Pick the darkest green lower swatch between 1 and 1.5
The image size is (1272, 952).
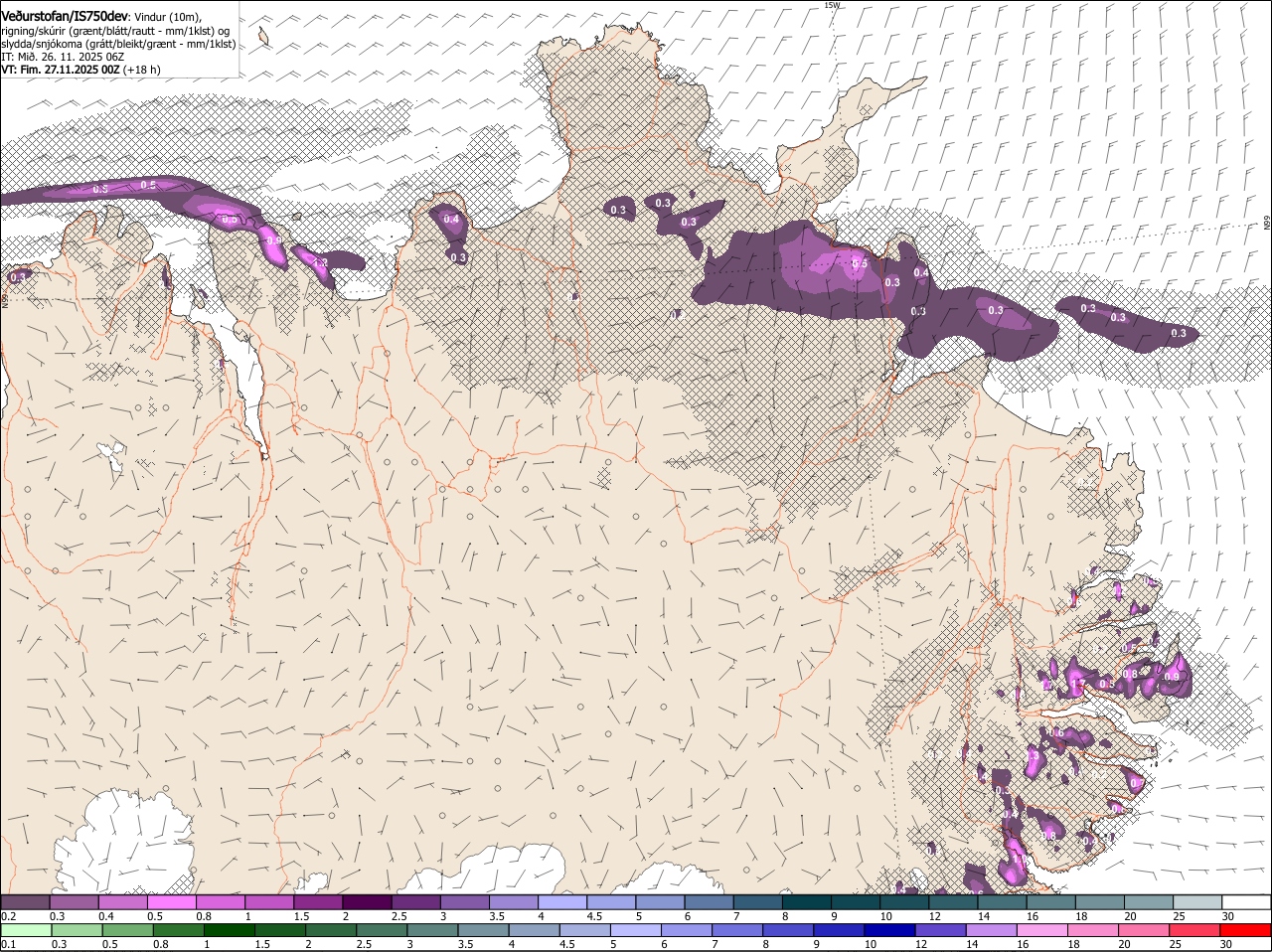pos(230,930)
